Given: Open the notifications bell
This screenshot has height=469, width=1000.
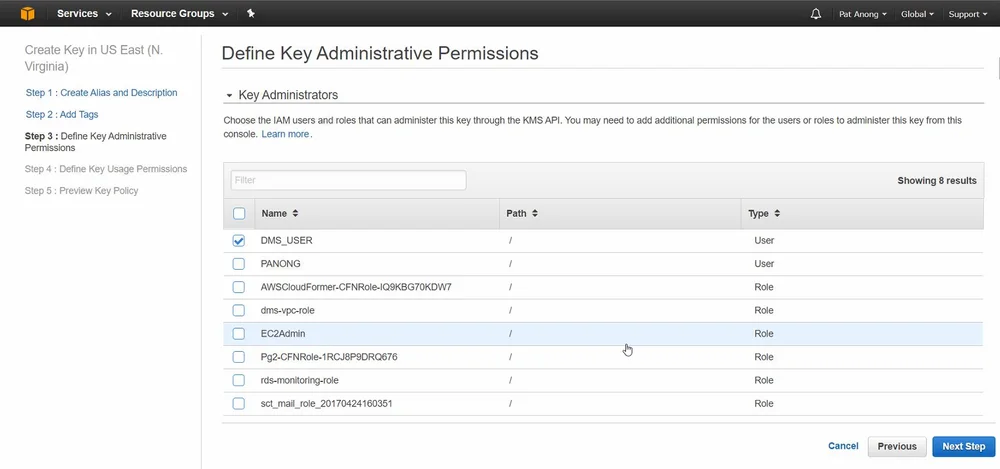Looking at the screenshot, I should 816,14.
